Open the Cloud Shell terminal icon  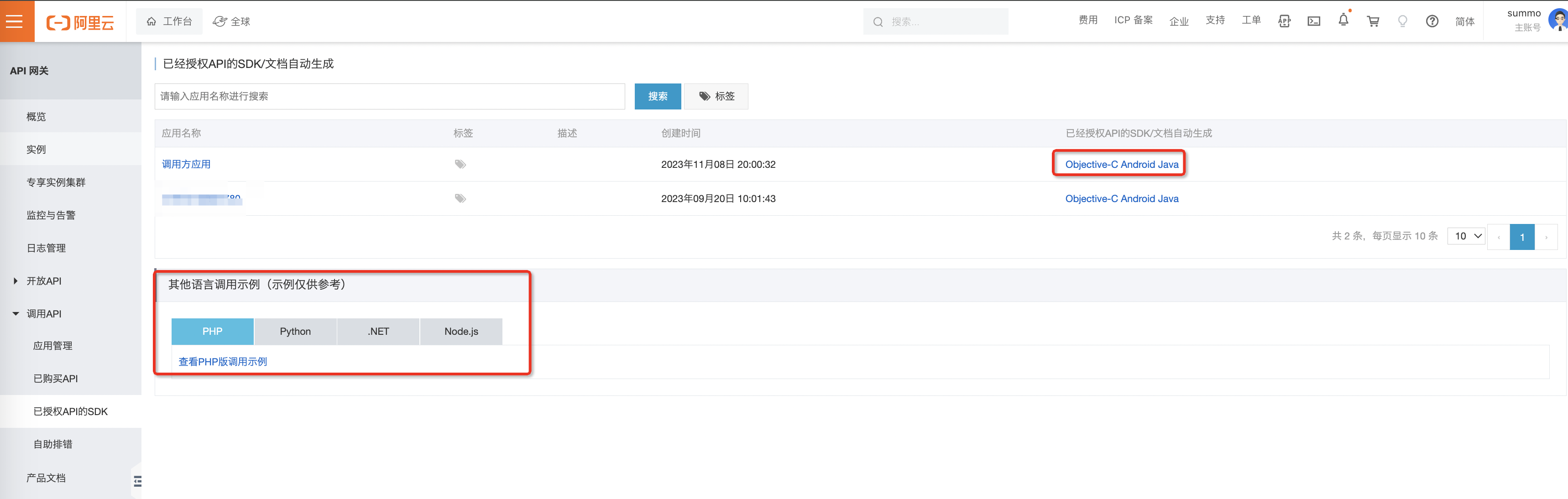click(1313, 21)
